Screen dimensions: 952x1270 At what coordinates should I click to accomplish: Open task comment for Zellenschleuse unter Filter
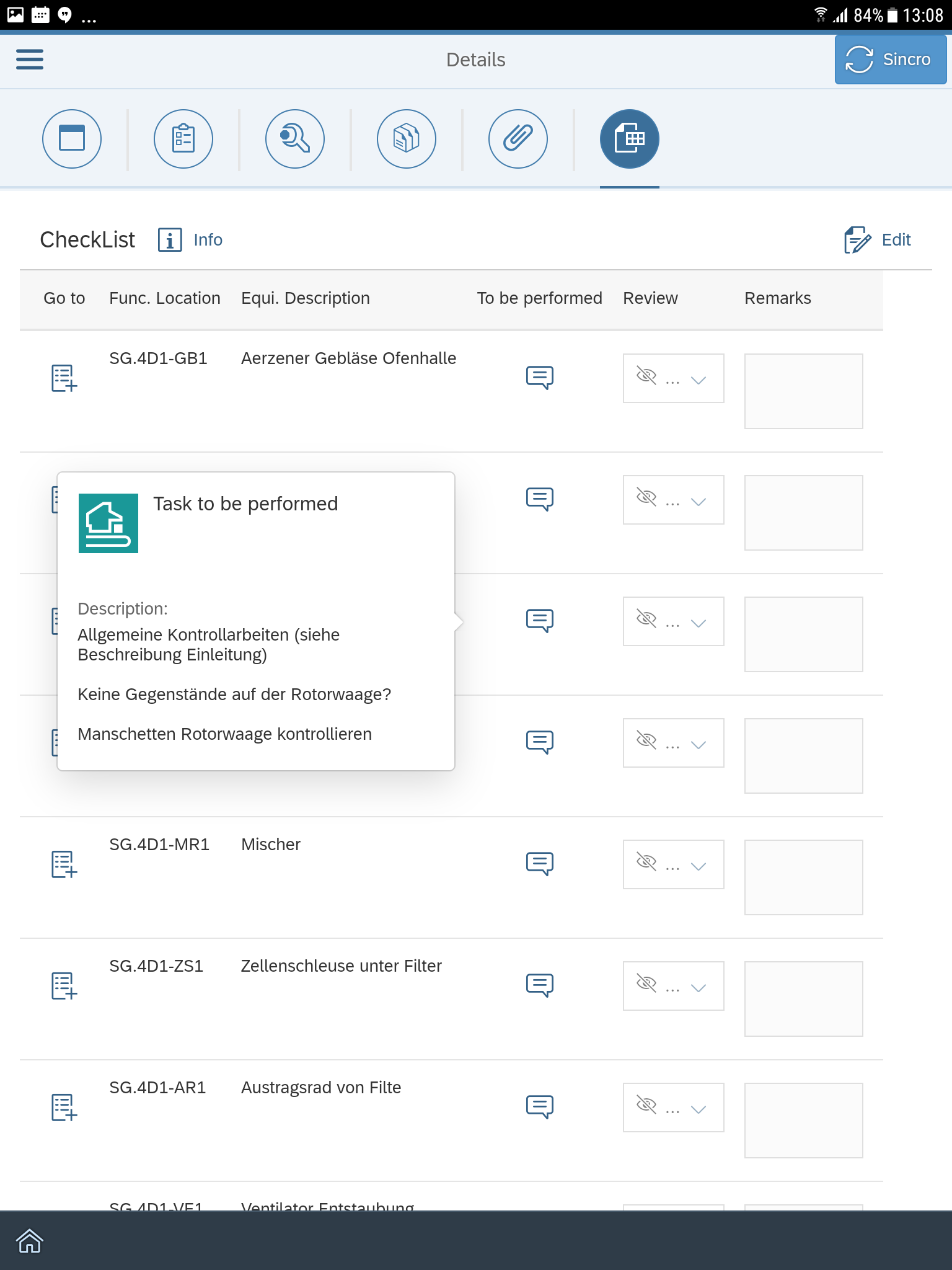[539, 985]
